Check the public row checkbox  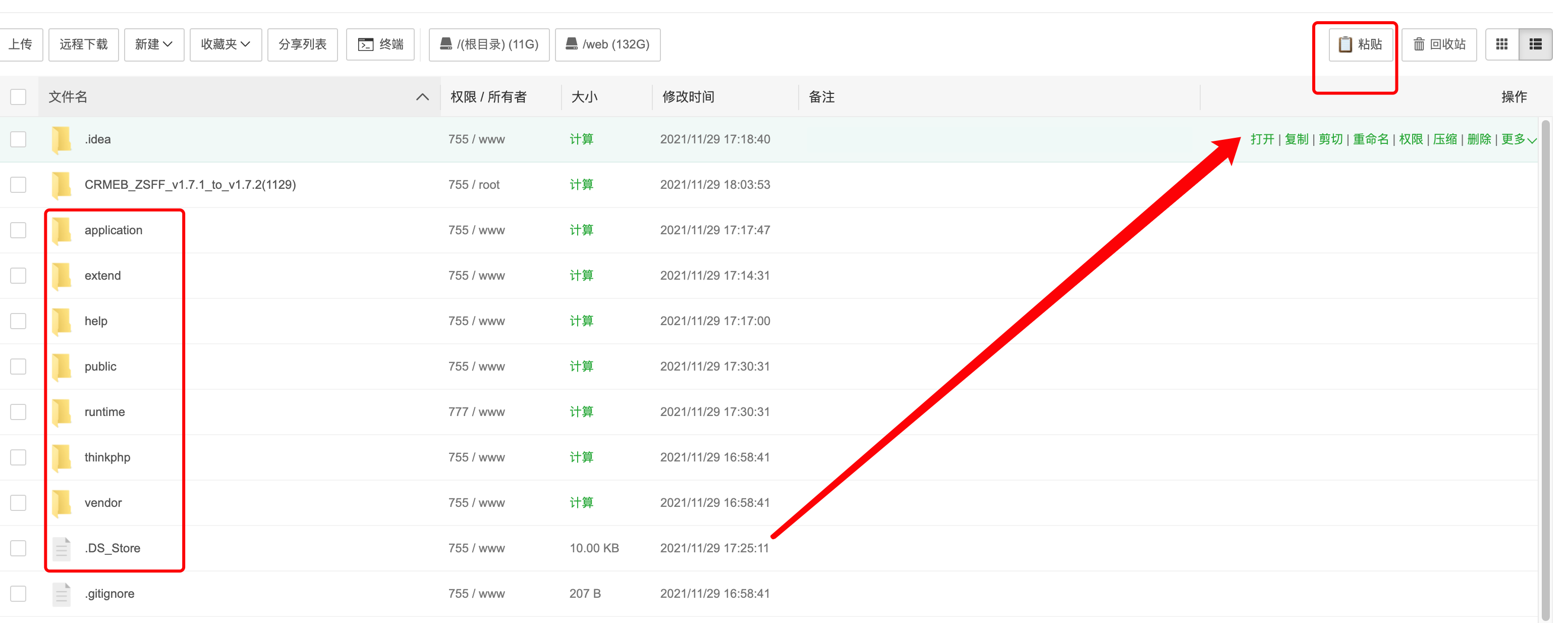(18, 366)
